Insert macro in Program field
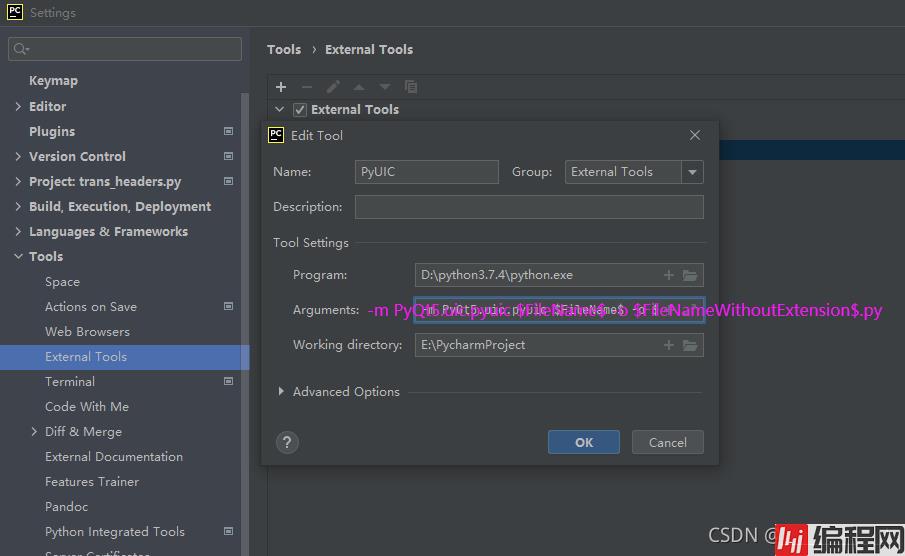The width and height of the screenshot is (905, 556). (669, 275)
